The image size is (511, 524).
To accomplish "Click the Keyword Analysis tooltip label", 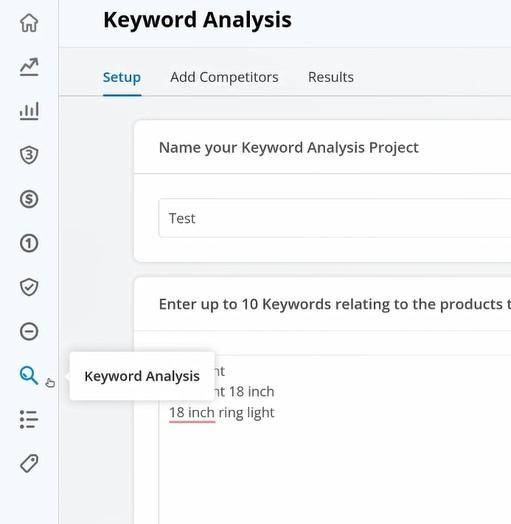I will (142, 376).
